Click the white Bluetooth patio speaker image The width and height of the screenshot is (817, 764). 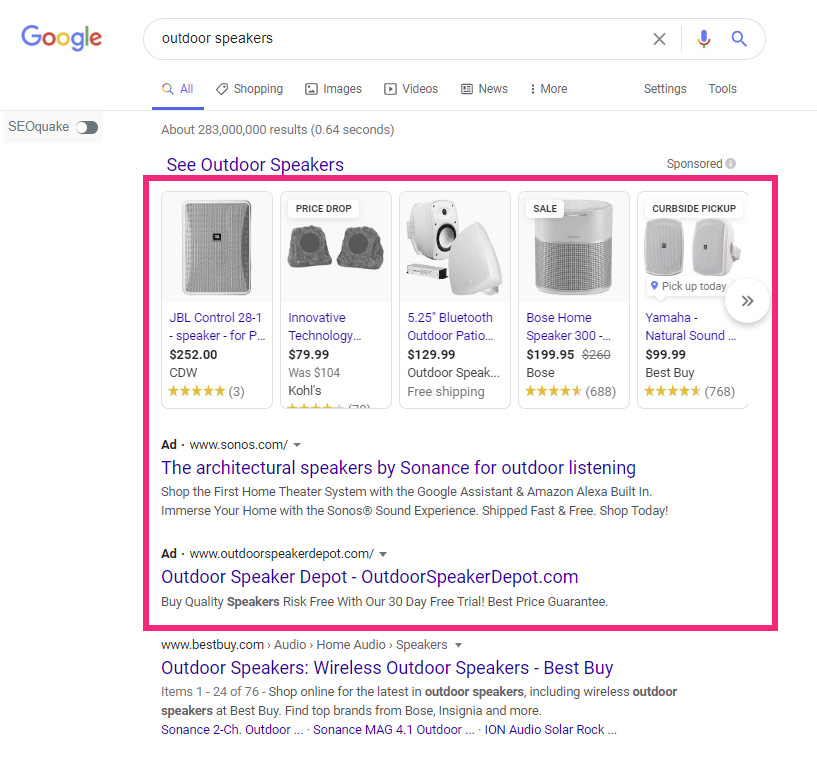coord(455,248)
